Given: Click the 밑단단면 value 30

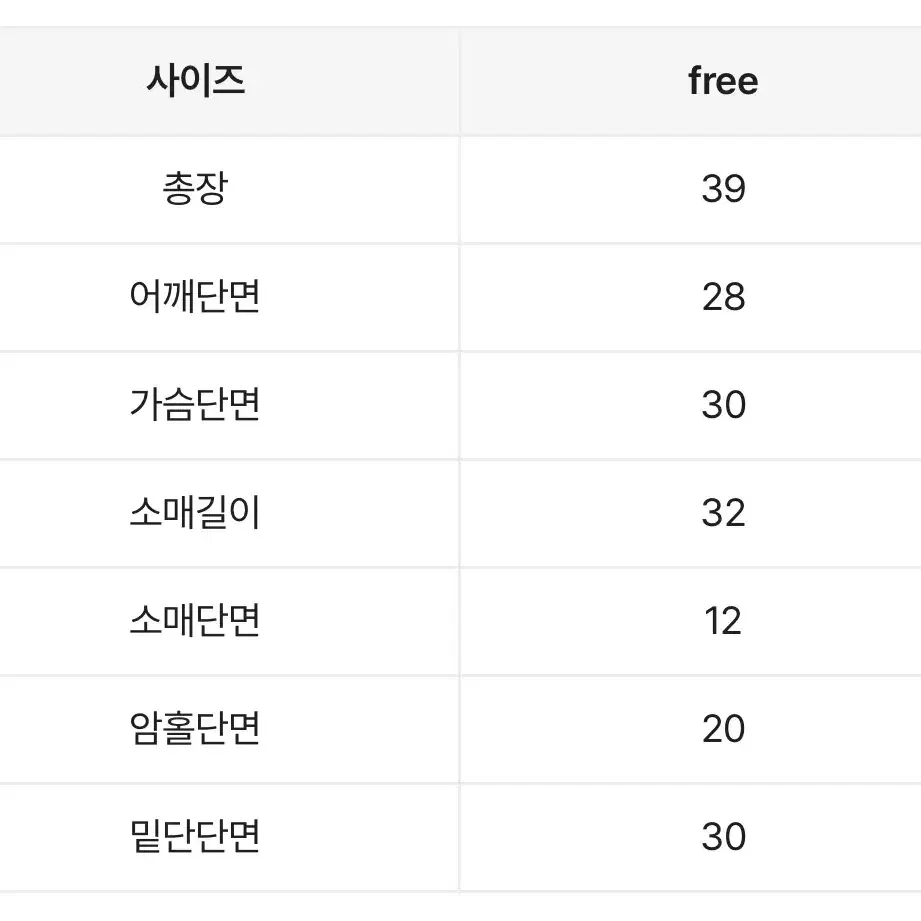Looking at the screenshot, I should (x=724, y=836).
